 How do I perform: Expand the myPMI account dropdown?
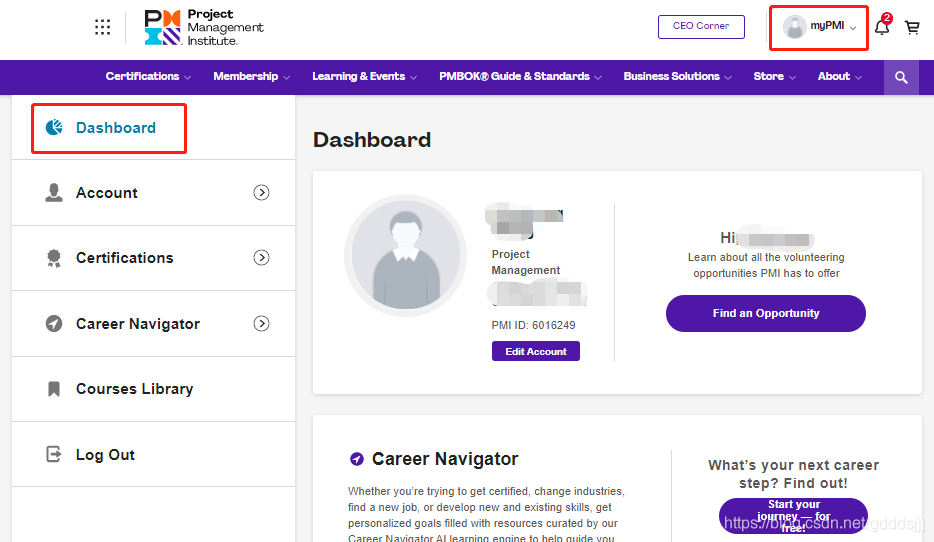pos(819,27)
